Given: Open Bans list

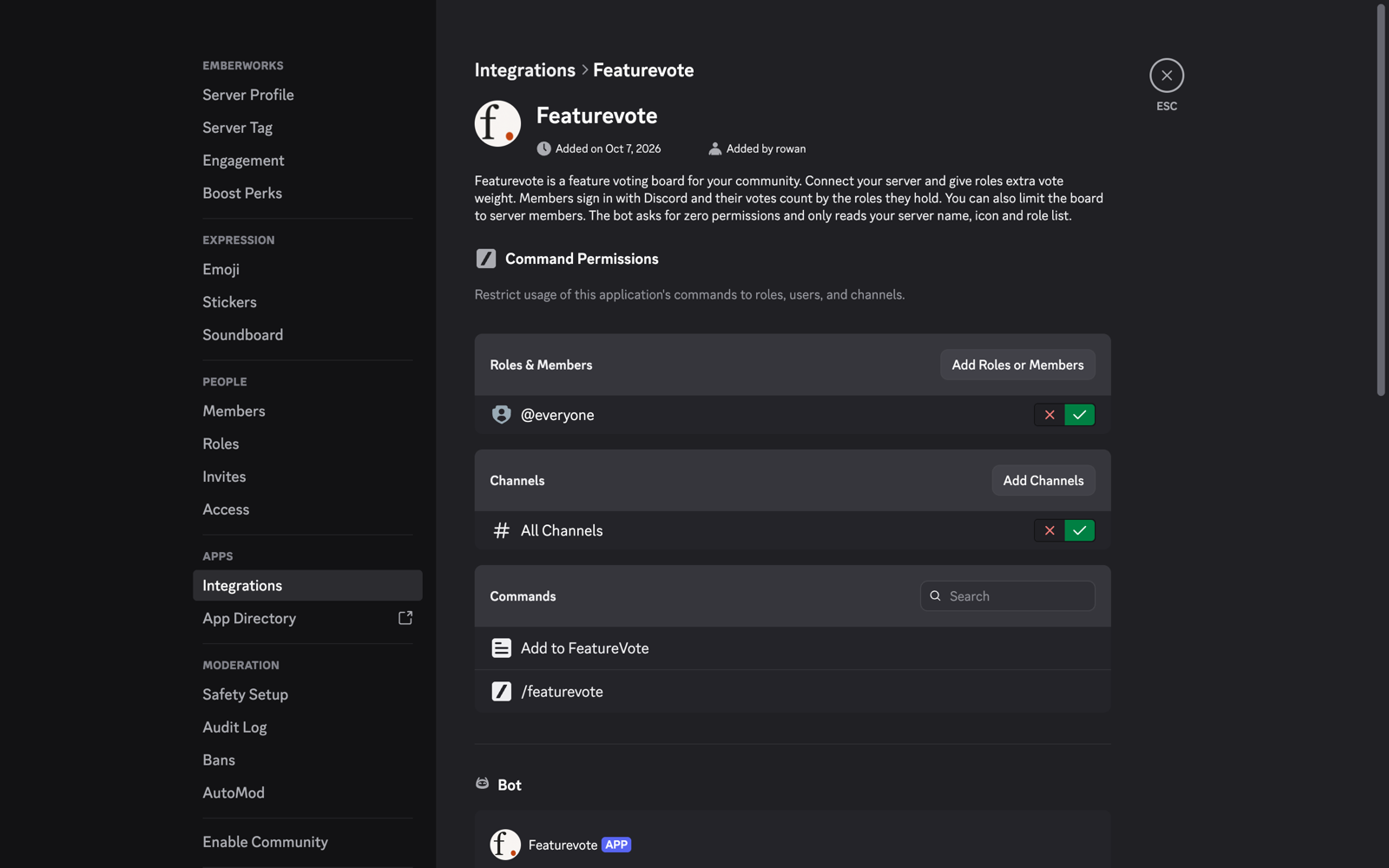Looking at the screenshot, I should 307,760.
